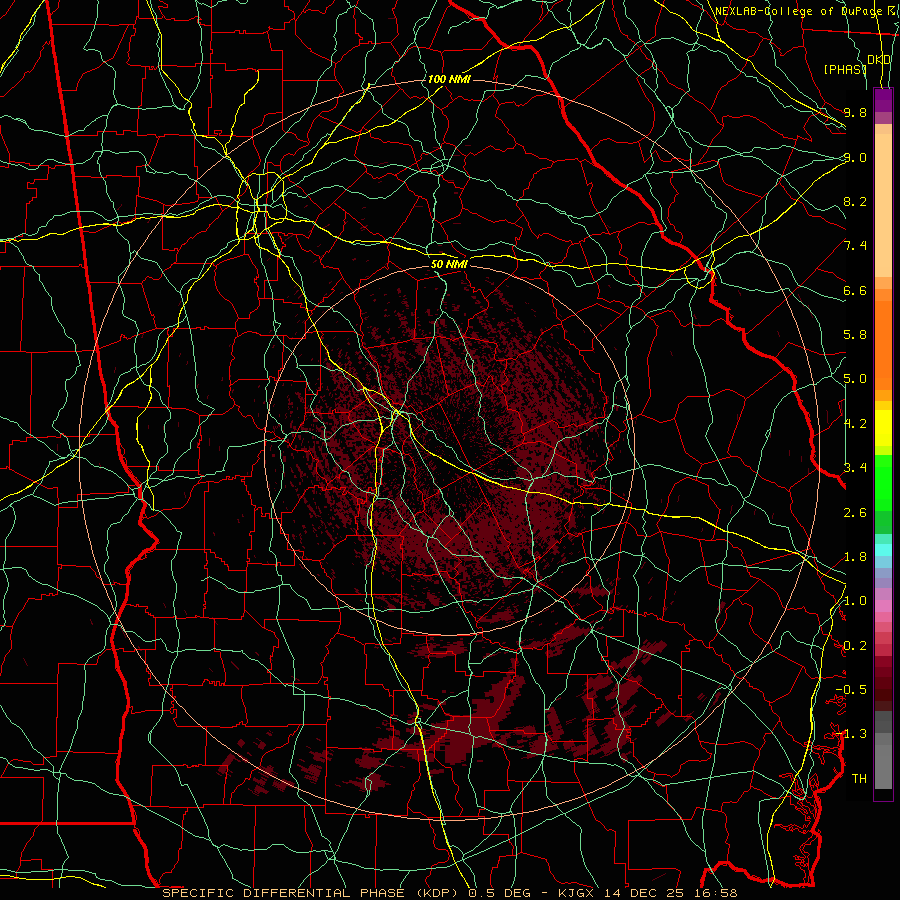Select the 8.2 scale value

click(855, 201)
